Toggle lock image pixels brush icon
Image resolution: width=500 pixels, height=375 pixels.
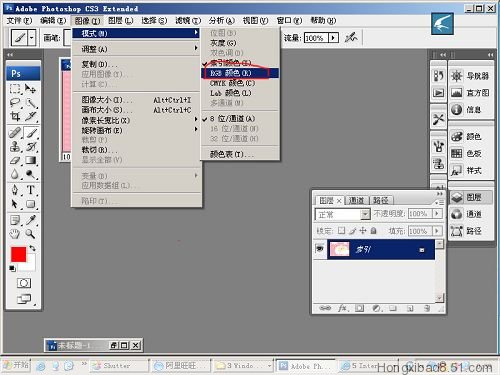(x=353, y=230)
